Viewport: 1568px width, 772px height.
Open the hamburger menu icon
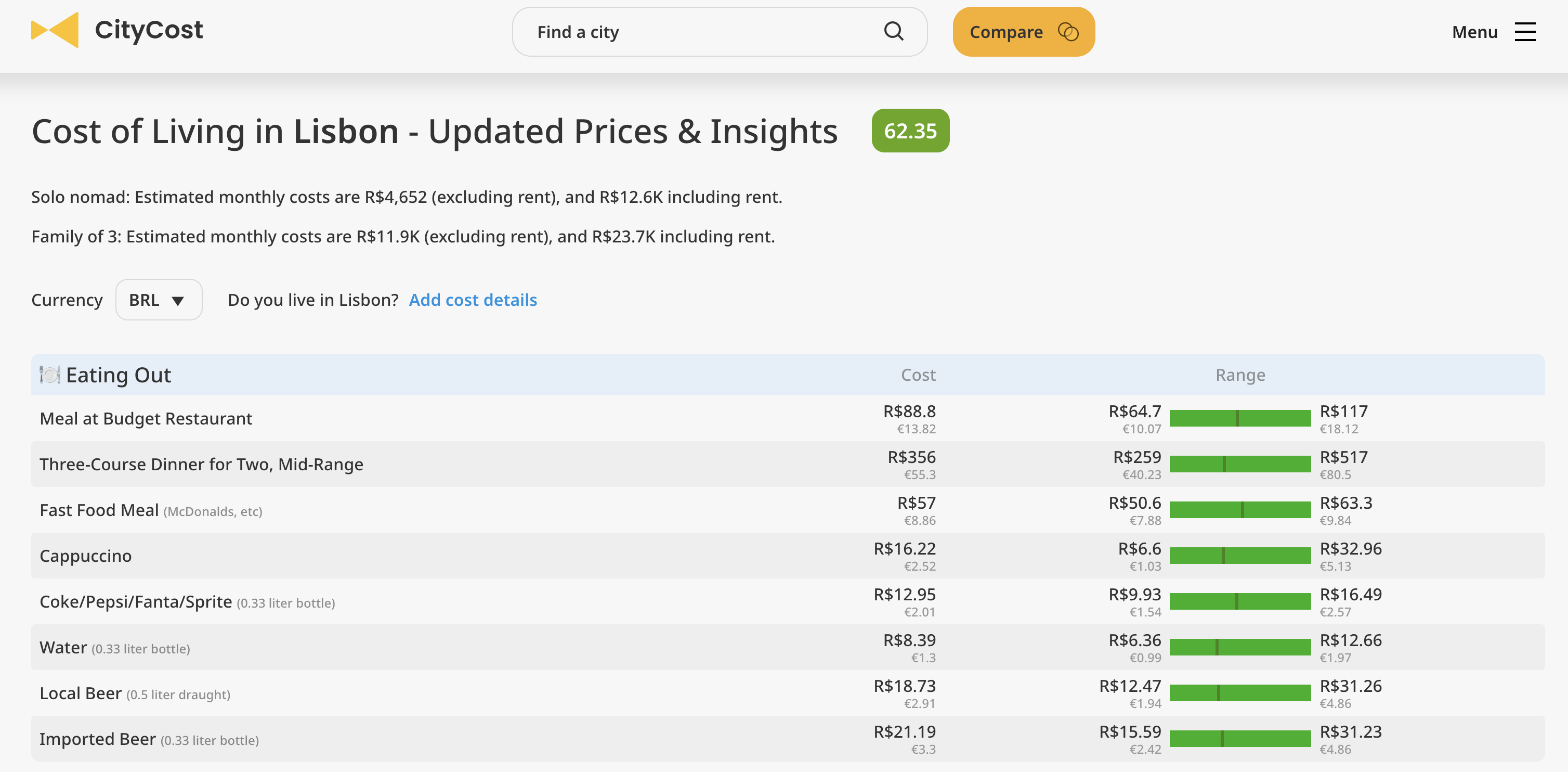click(x=1525, y=32)
